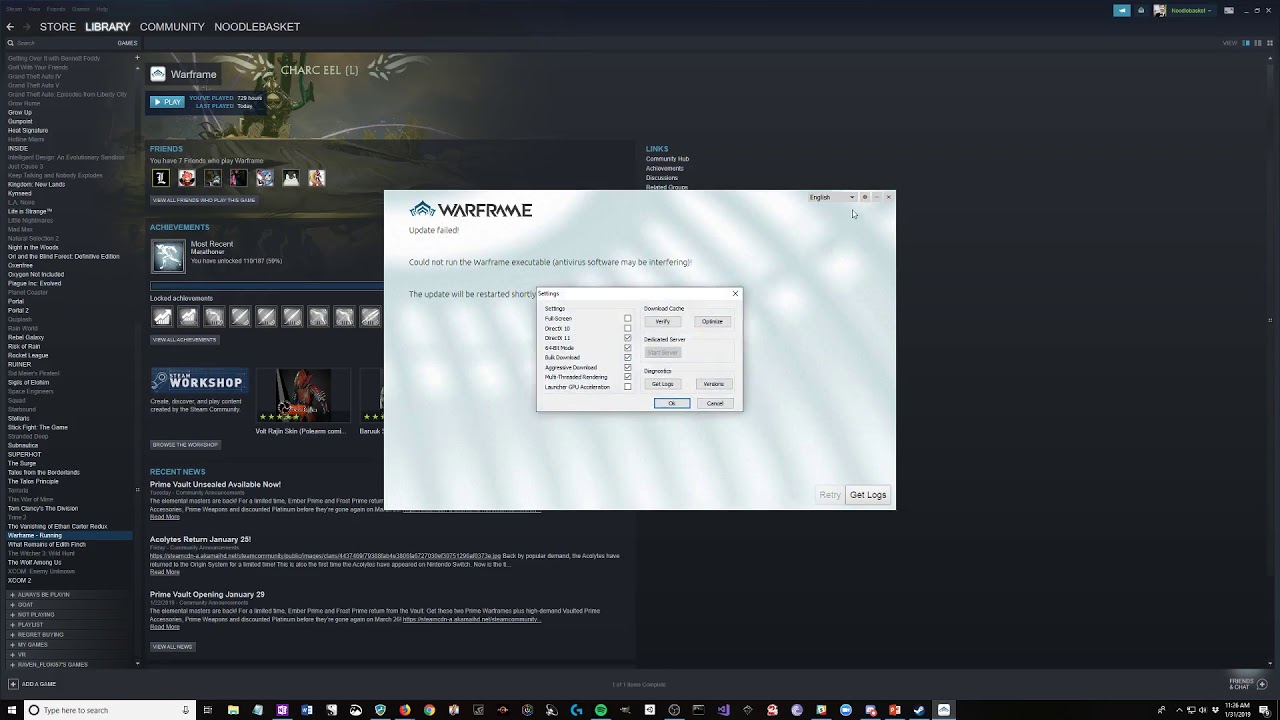
Task: Open the Community Hub link
Action: pyautogui.click(x=667, y=159)
